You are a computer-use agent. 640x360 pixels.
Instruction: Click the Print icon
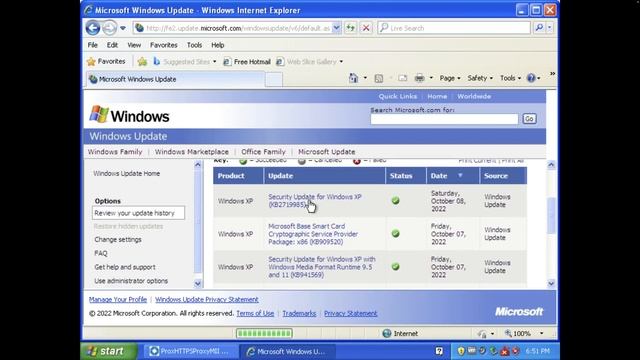[419, 78]
